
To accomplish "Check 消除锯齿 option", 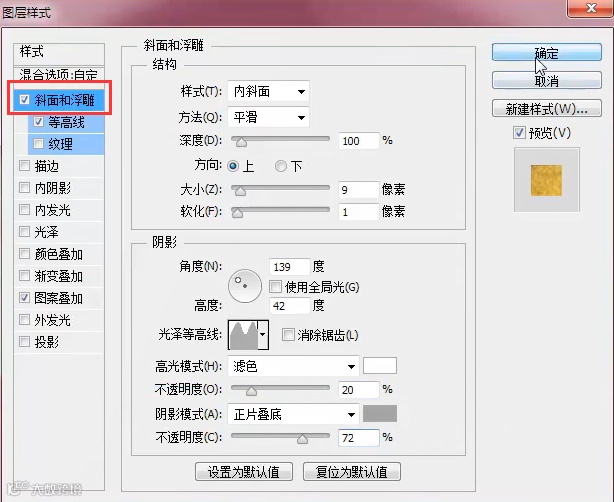I will click(x=288, y=335).
